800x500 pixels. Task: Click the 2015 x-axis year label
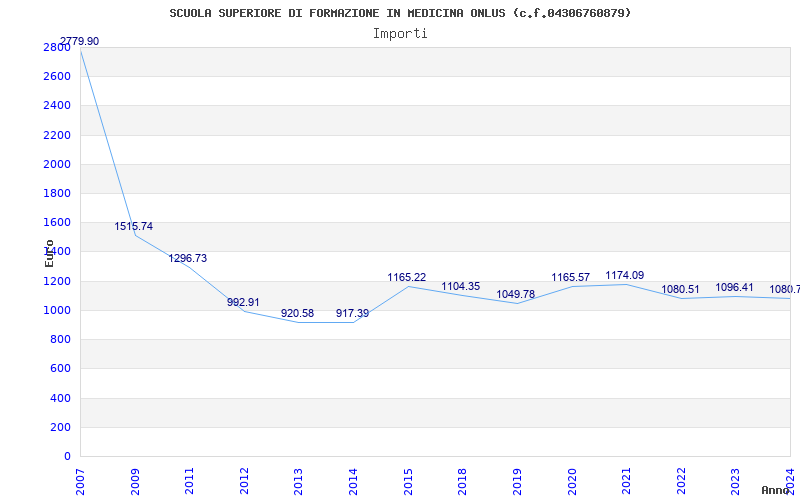[408, 482]
